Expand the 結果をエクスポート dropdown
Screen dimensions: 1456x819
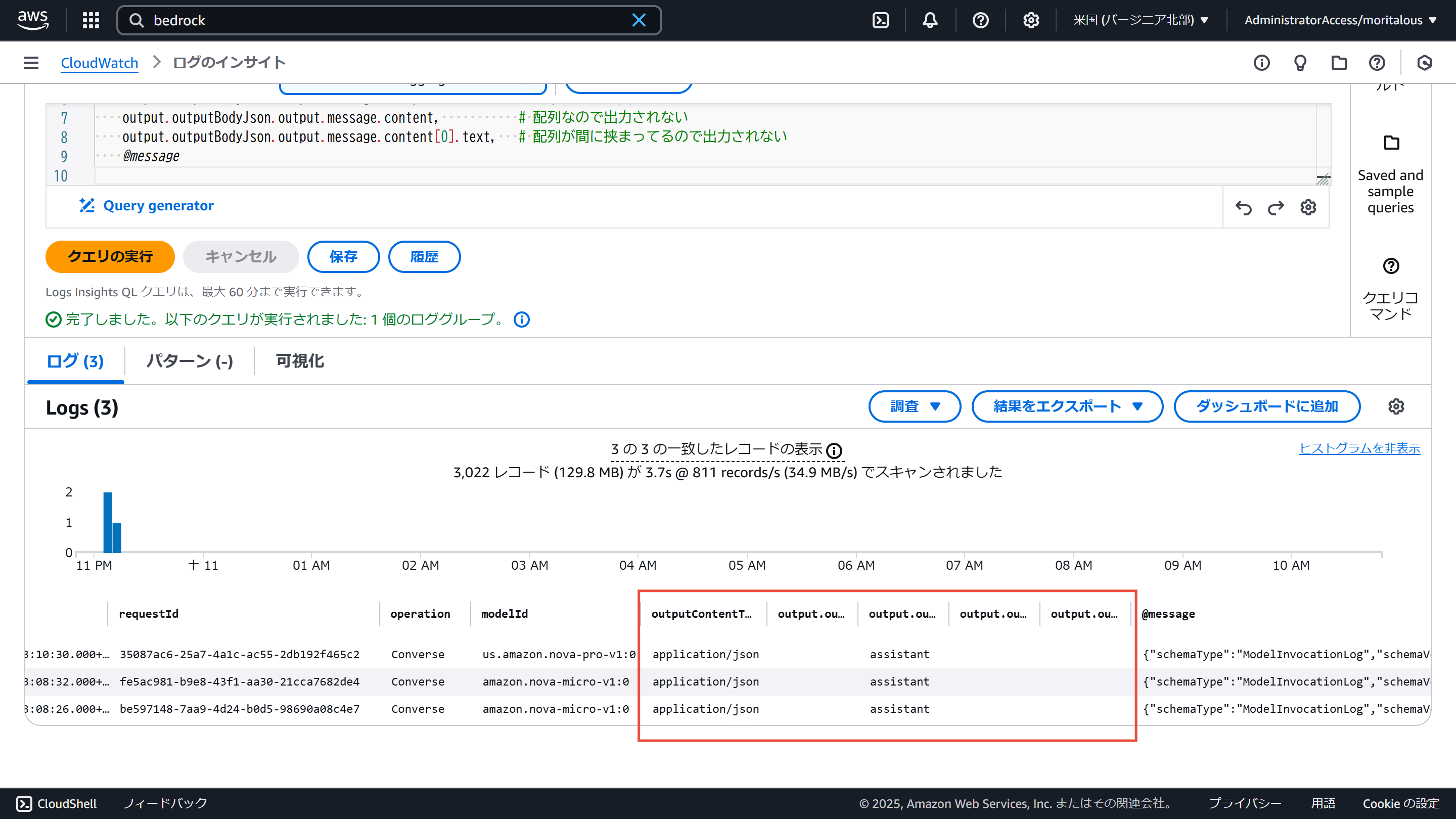pyautogui.click(x=1067, y=406)
